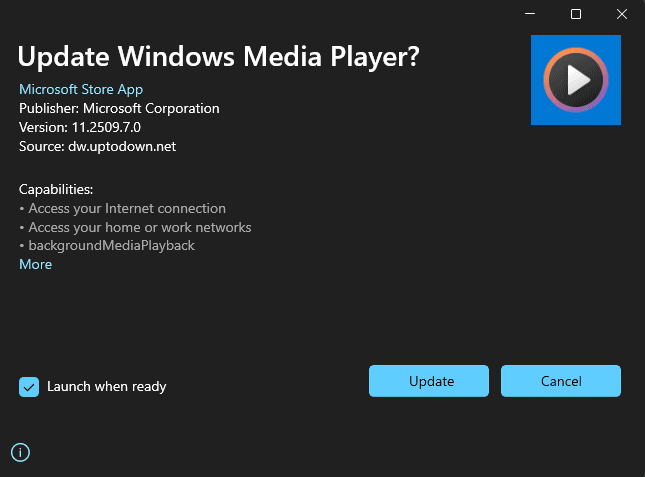Select the Publisher: Microsoft Corporation line
Image resolution: width=645 pixels, height=477 pixels.
pos(119,108)
